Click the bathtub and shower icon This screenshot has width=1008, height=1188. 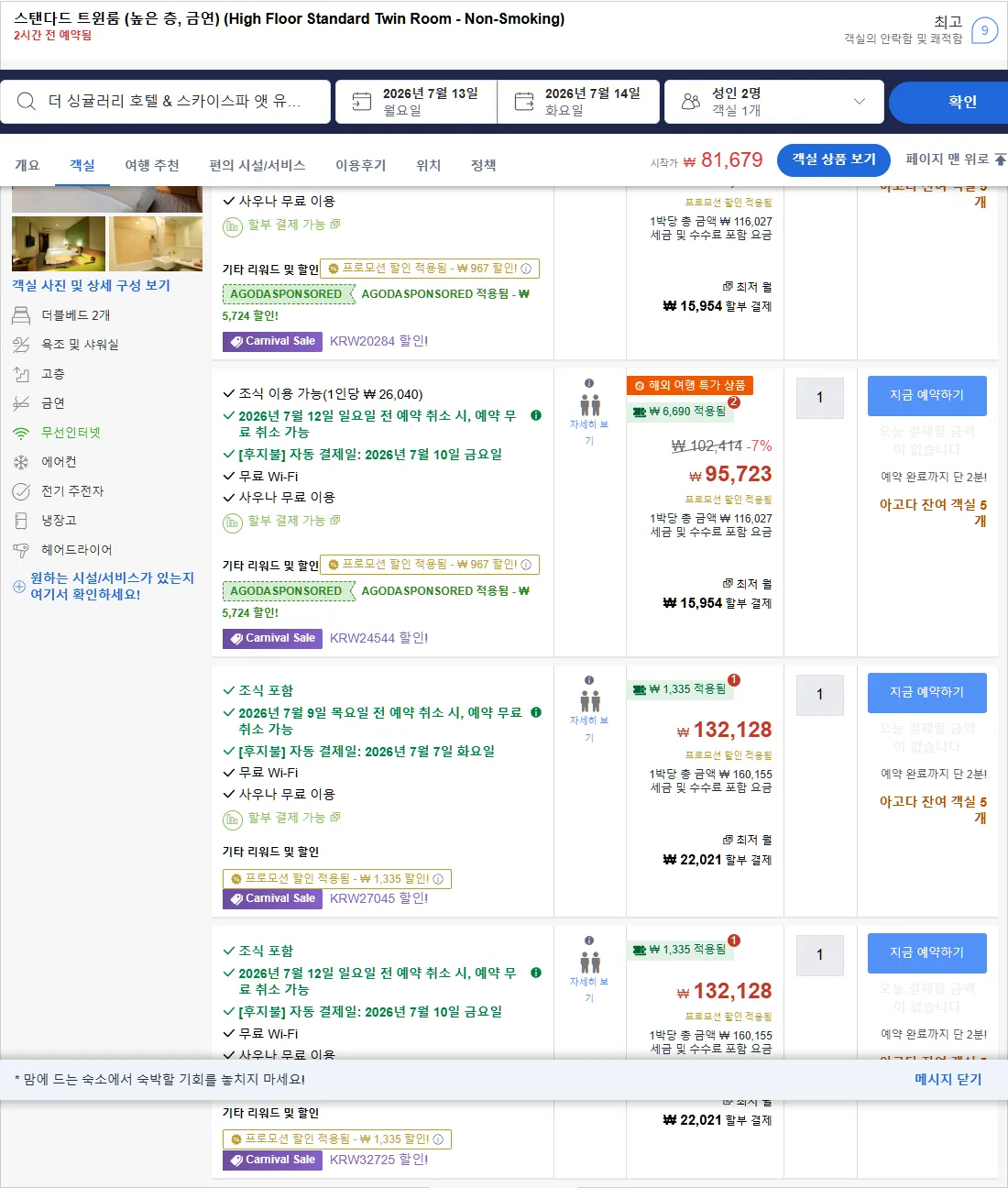click(21, 345)
